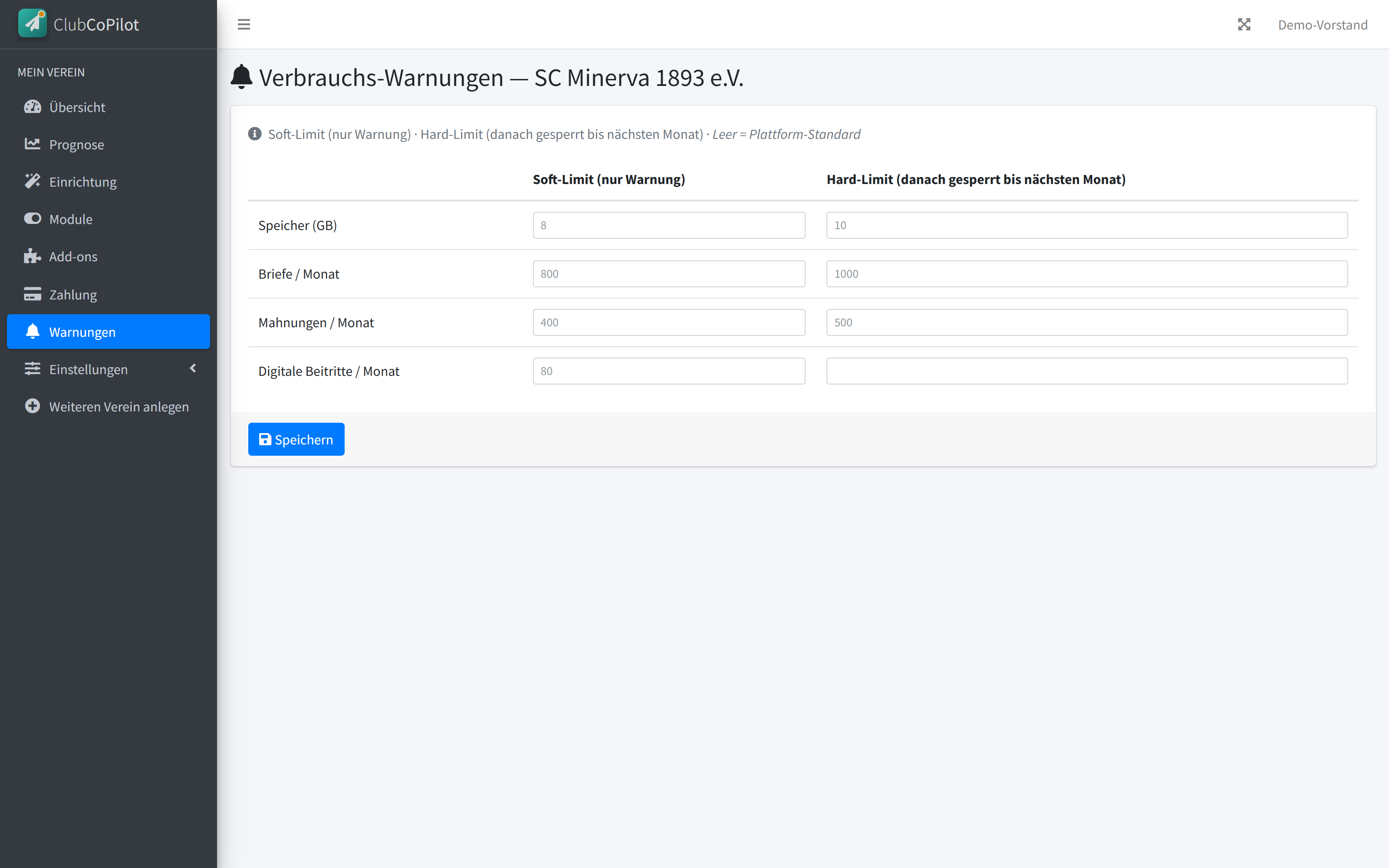Open the Add-ons menu entry

click(x=109, y=256)
